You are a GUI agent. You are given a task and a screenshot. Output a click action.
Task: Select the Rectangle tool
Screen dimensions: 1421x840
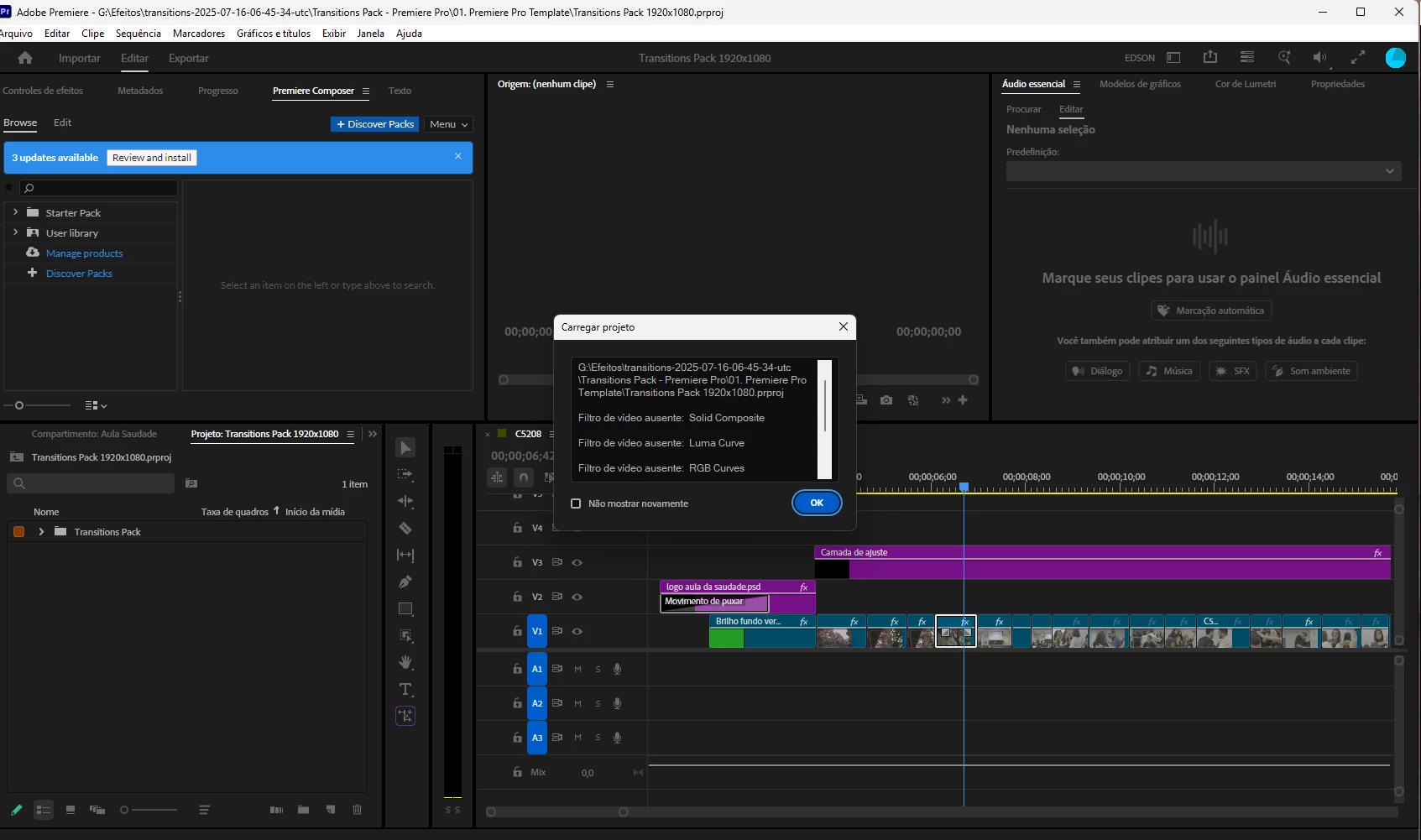(405, 609)
